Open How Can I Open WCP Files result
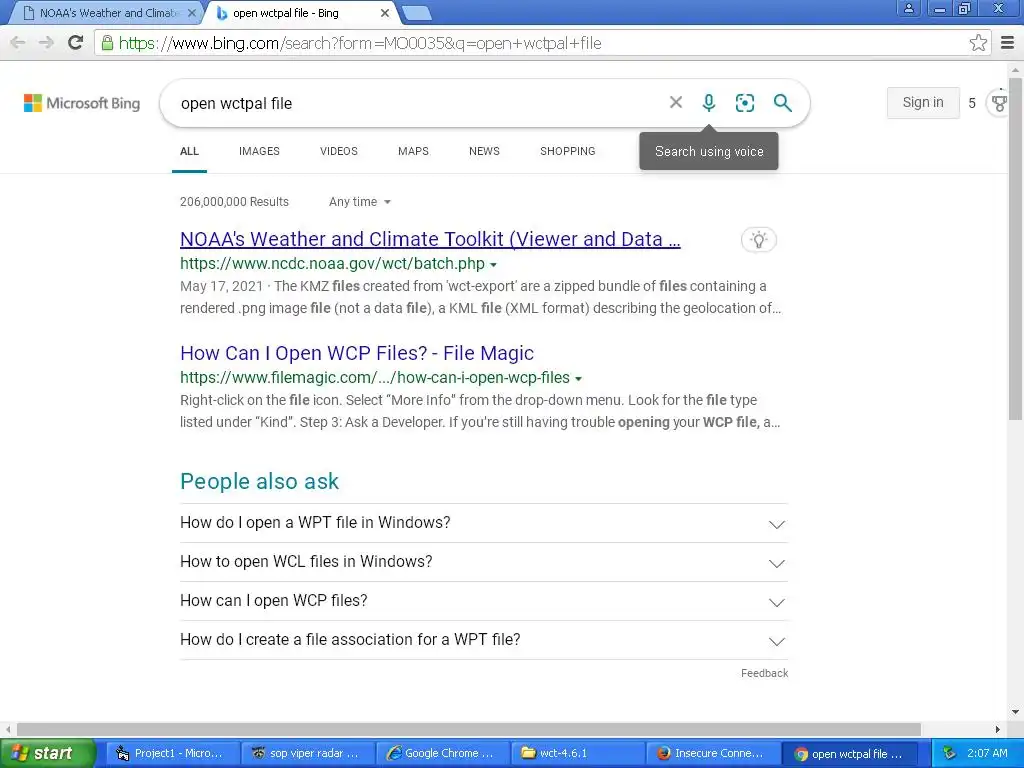1024x768 pixels. point(357,353)
